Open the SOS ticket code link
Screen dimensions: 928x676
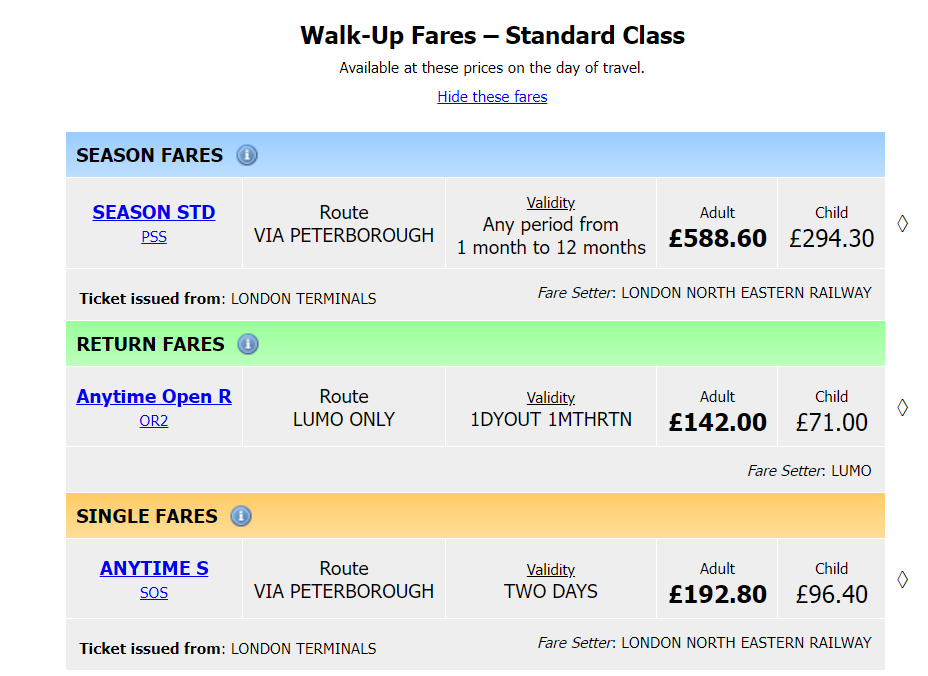[154, 593]
